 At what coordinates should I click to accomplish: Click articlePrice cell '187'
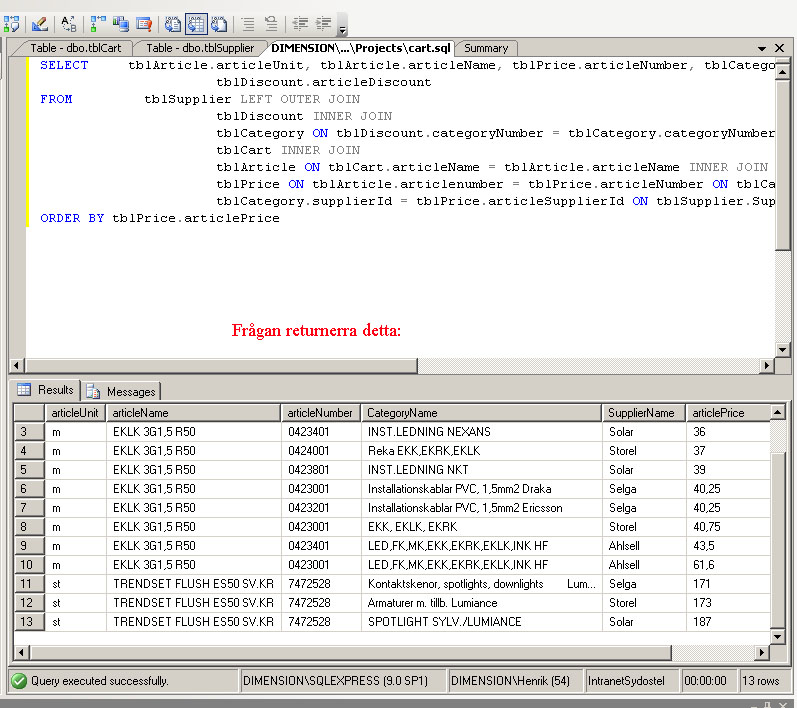[728, 622]
